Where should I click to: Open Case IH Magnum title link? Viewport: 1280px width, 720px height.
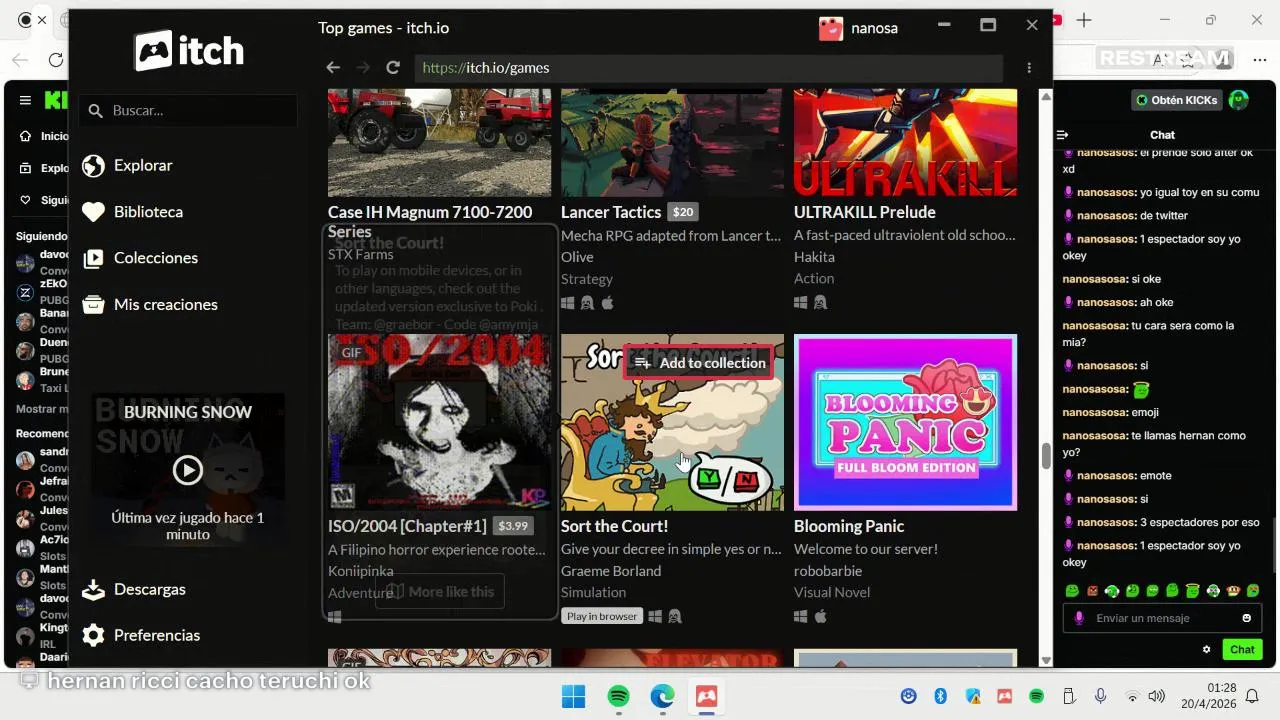430,221
